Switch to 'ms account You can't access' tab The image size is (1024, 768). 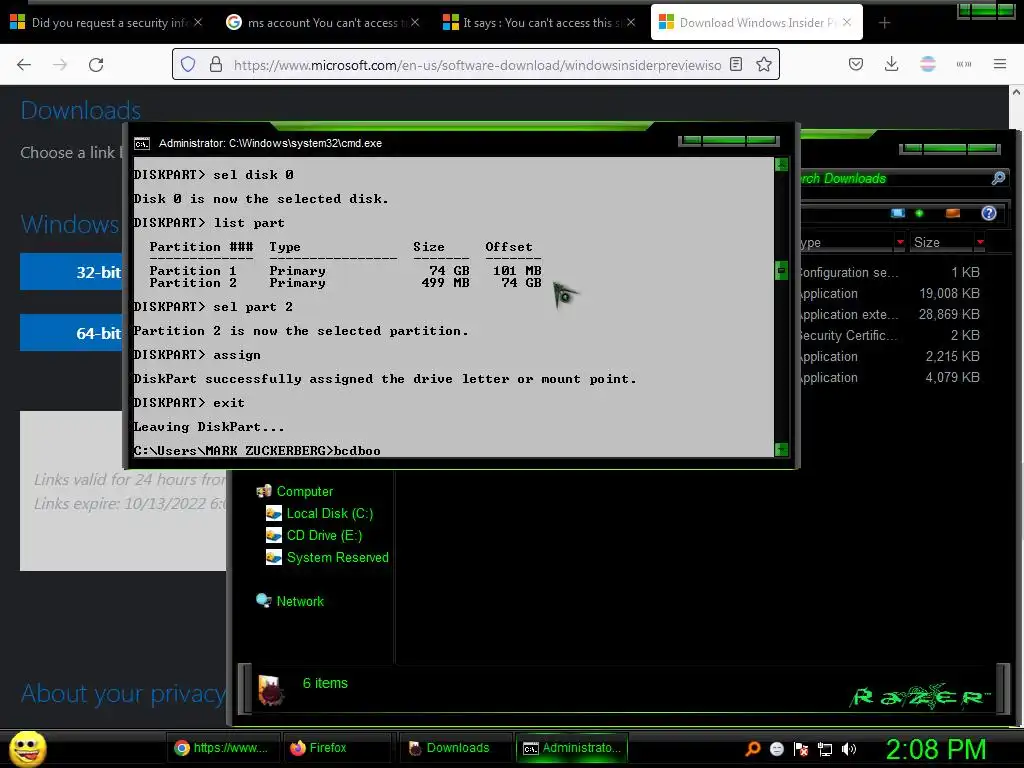pyautogui.click(x=322, y=23)
